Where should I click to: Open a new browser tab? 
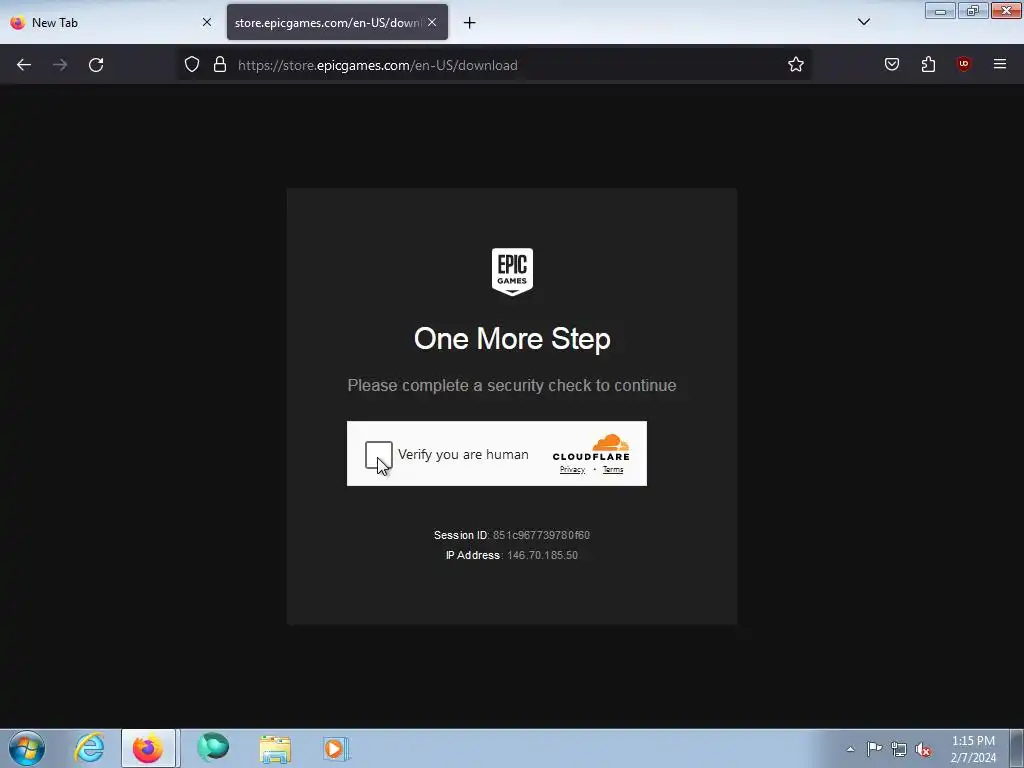click(470, 23)
